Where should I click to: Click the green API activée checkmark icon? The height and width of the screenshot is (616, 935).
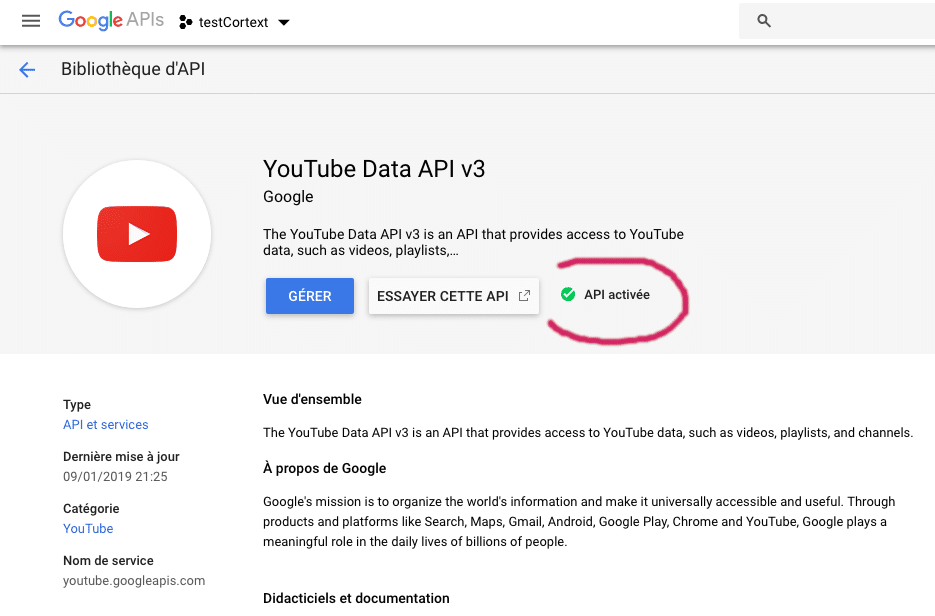568,294
